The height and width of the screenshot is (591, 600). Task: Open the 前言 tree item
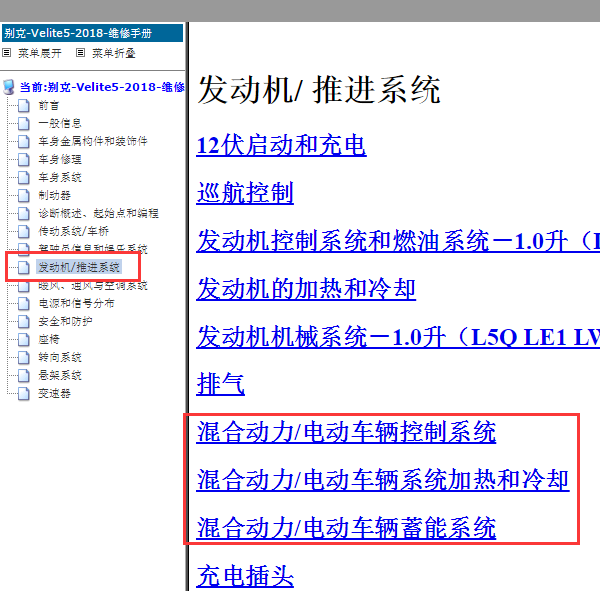tap(49, 105)
